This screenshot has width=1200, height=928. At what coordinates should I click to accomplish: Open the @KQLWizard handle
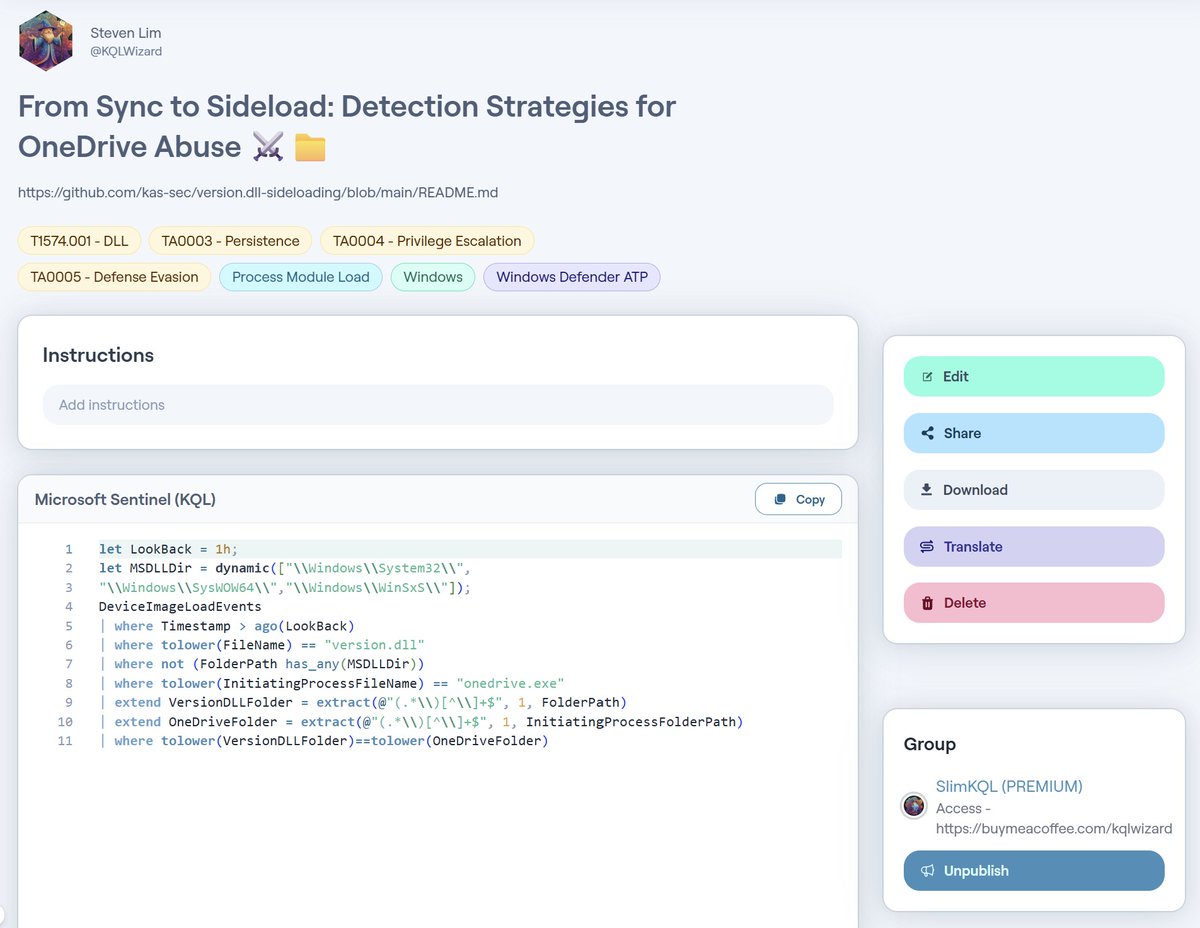click(126, 51)
